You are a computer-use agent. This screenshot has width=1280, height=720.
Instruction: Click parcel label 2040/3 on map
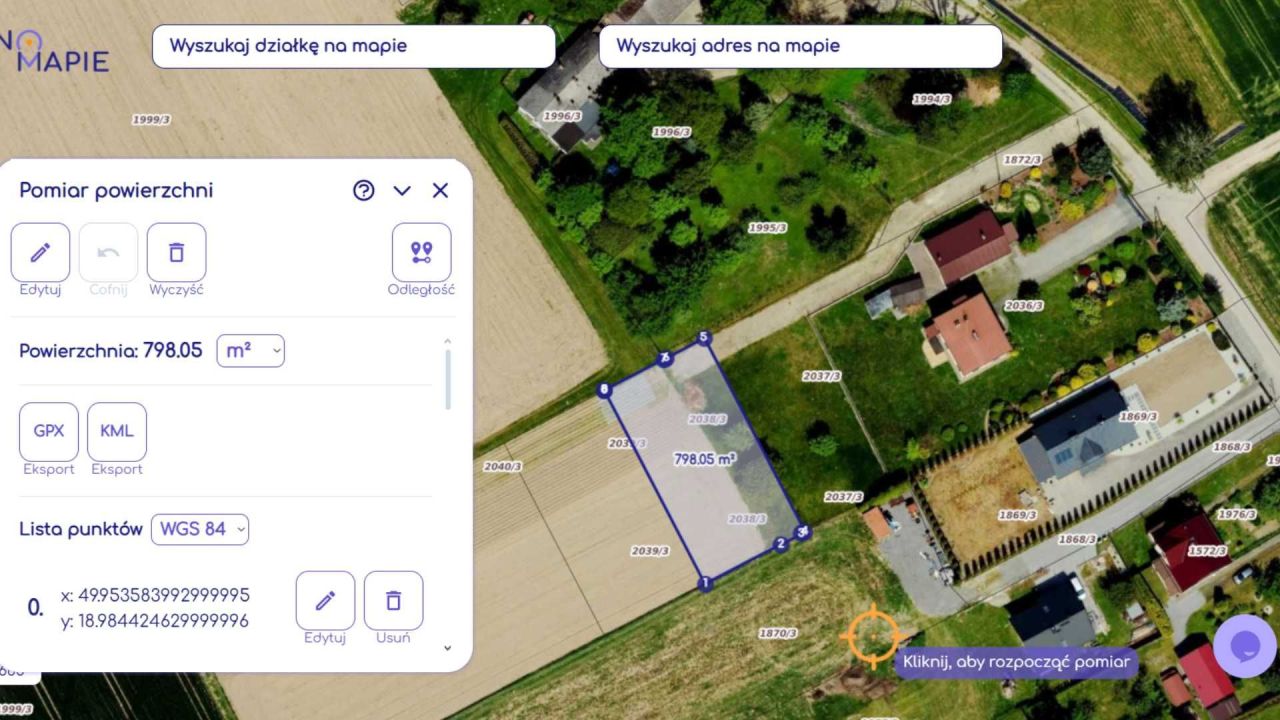point(502,466)
